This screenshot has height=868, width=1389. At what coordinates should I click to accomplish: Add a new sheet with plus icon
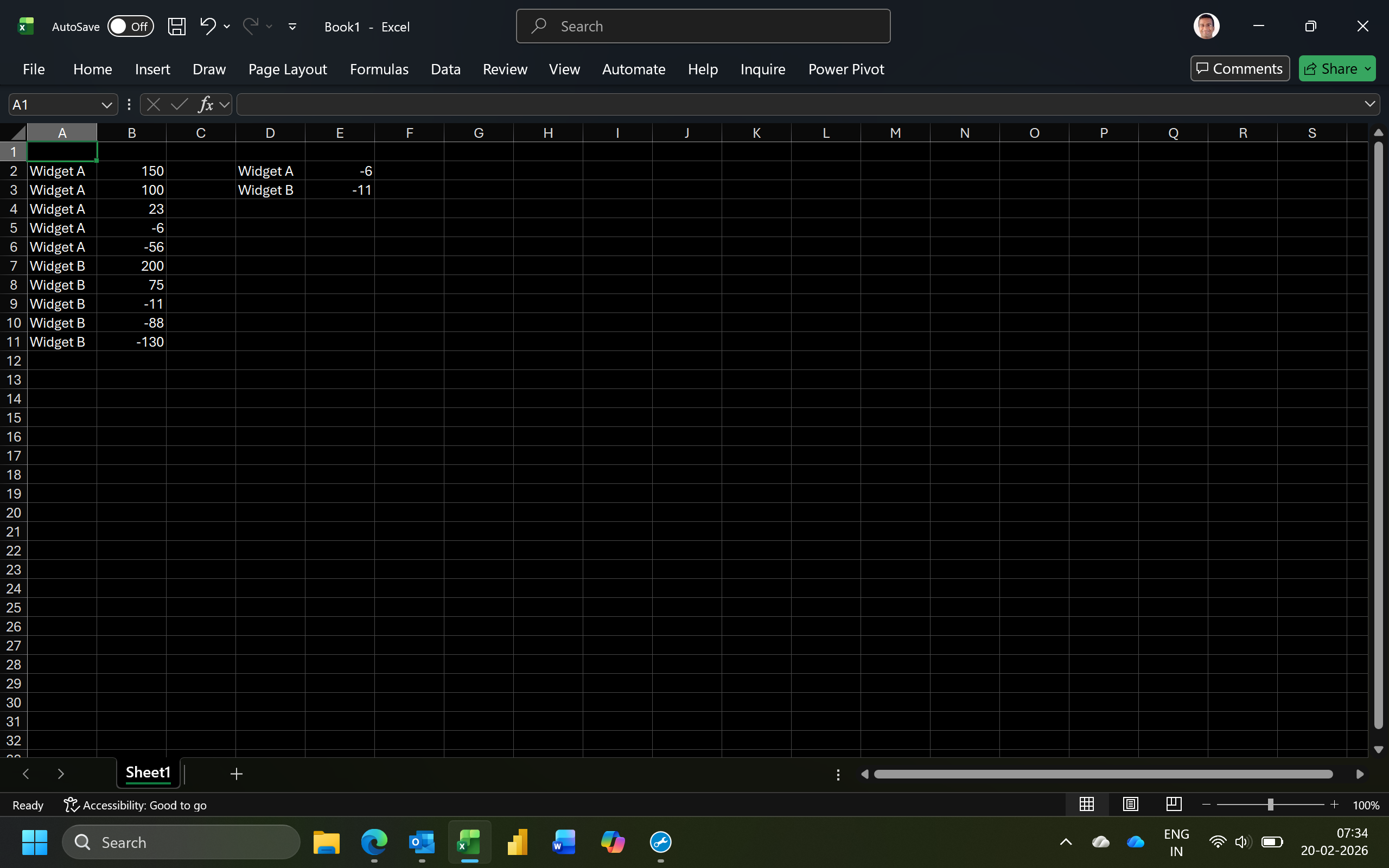click(x=236, y=774)
